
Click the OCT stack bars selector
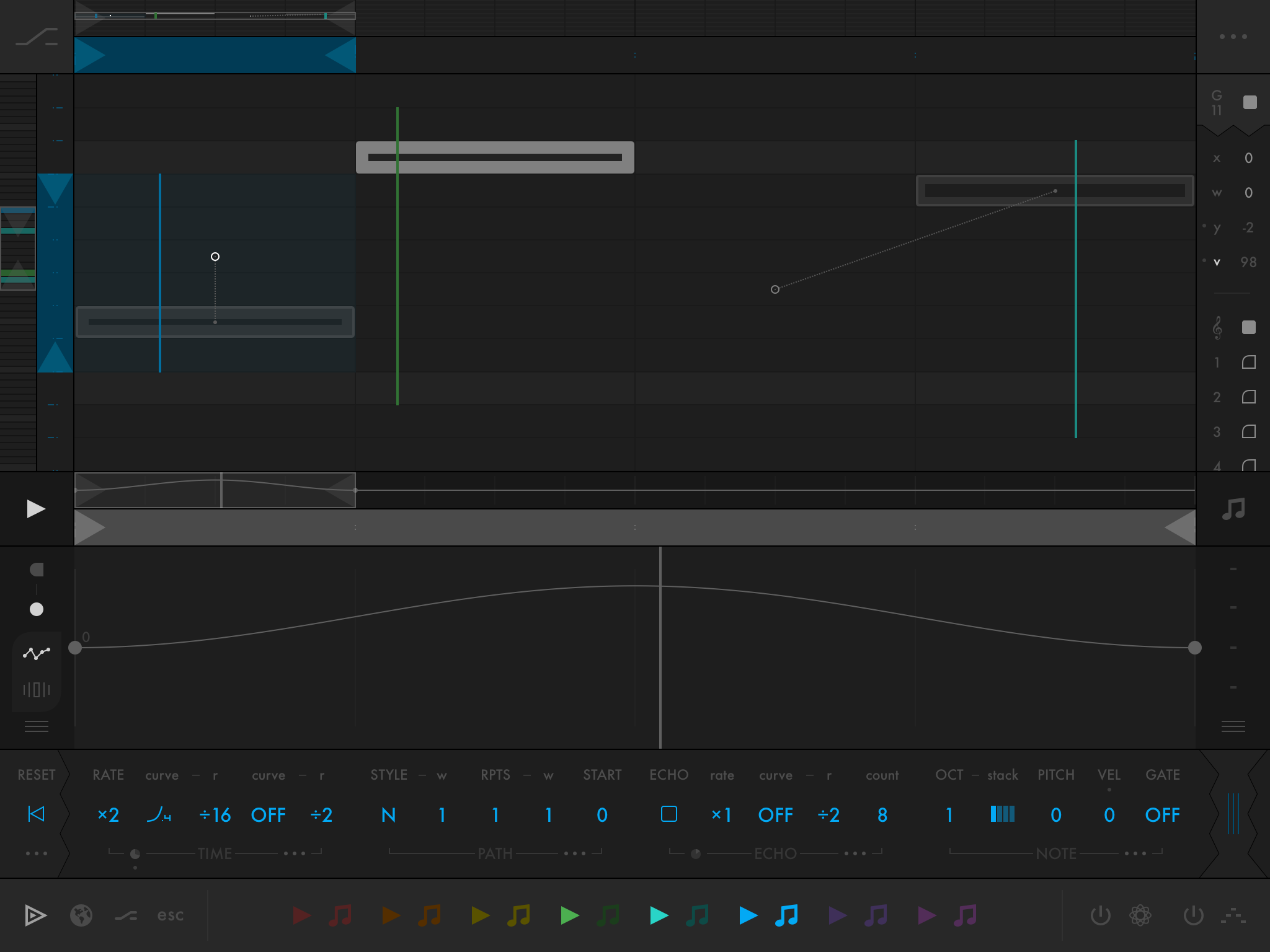pyautogui.click(x=1002, y=814)
